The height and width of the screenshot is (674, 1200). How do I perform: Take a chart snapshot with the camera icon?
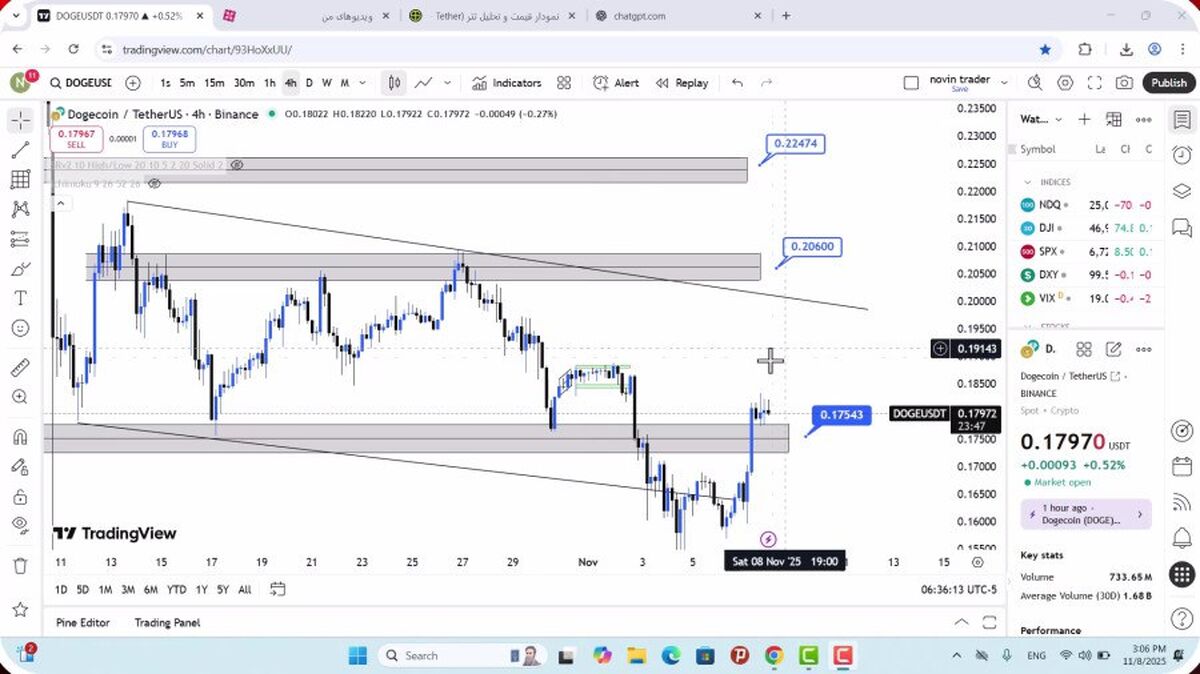(1124, 83)
